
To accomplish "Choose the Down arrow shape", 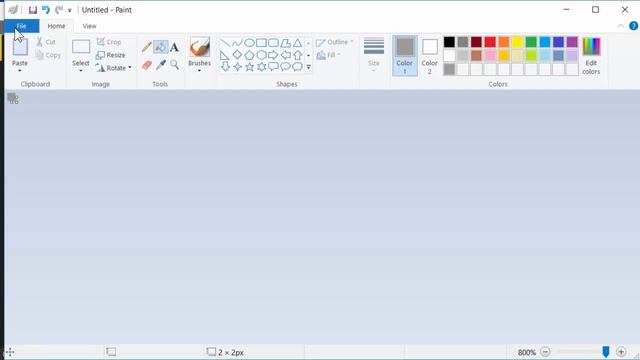I will [225, 67].
